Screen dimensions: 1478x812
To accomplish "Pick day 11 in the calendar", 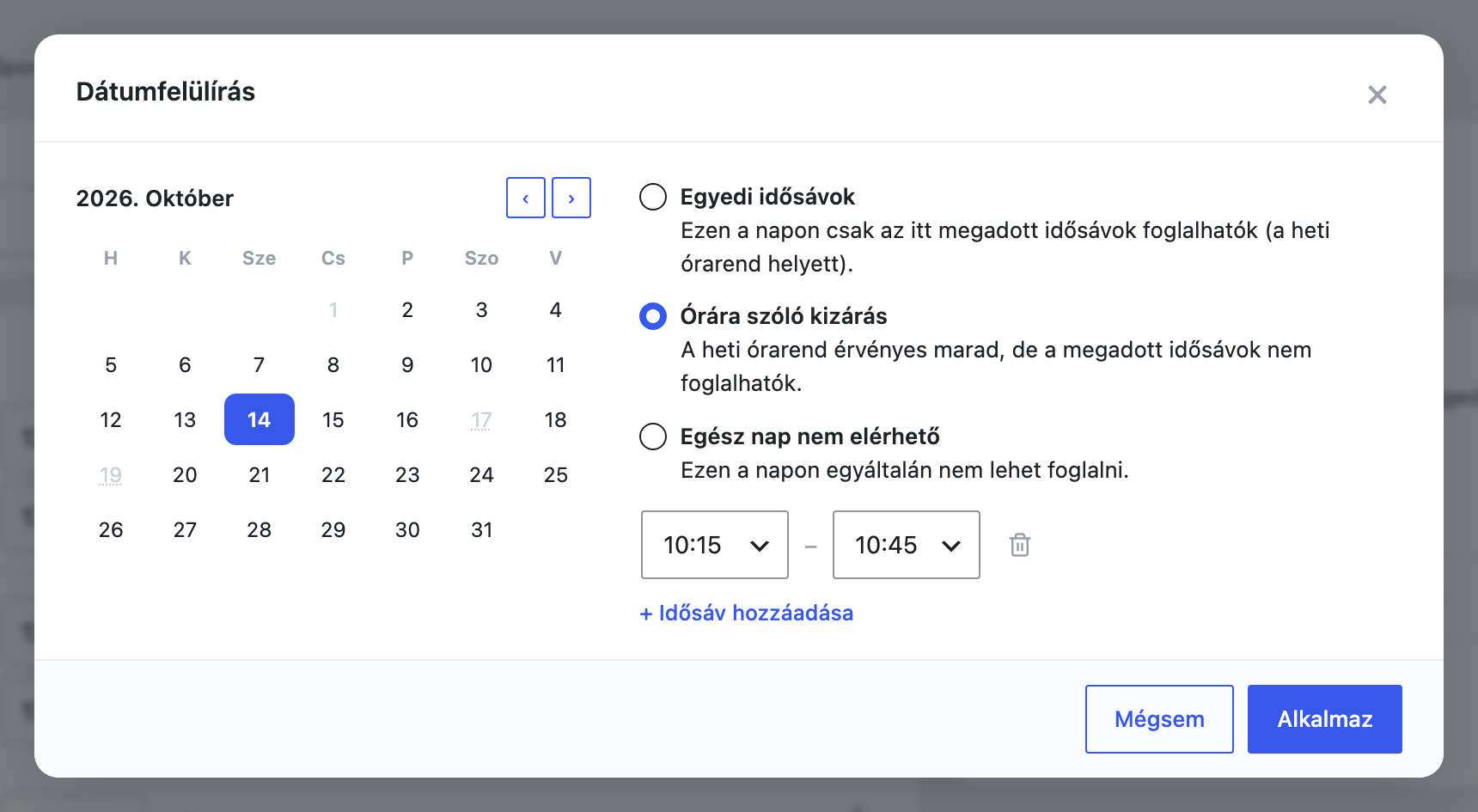I will point(556,364).
